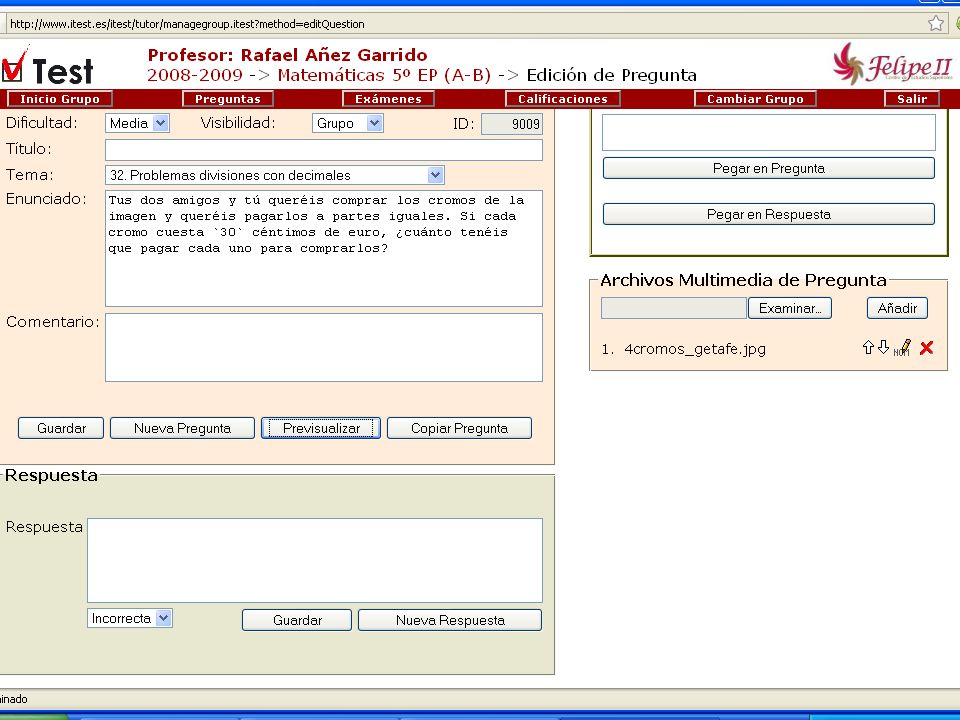Open the Incorrecta answer type dropdown
The image size is (960, 720).
pyautogui.click(x=130, y=618)
